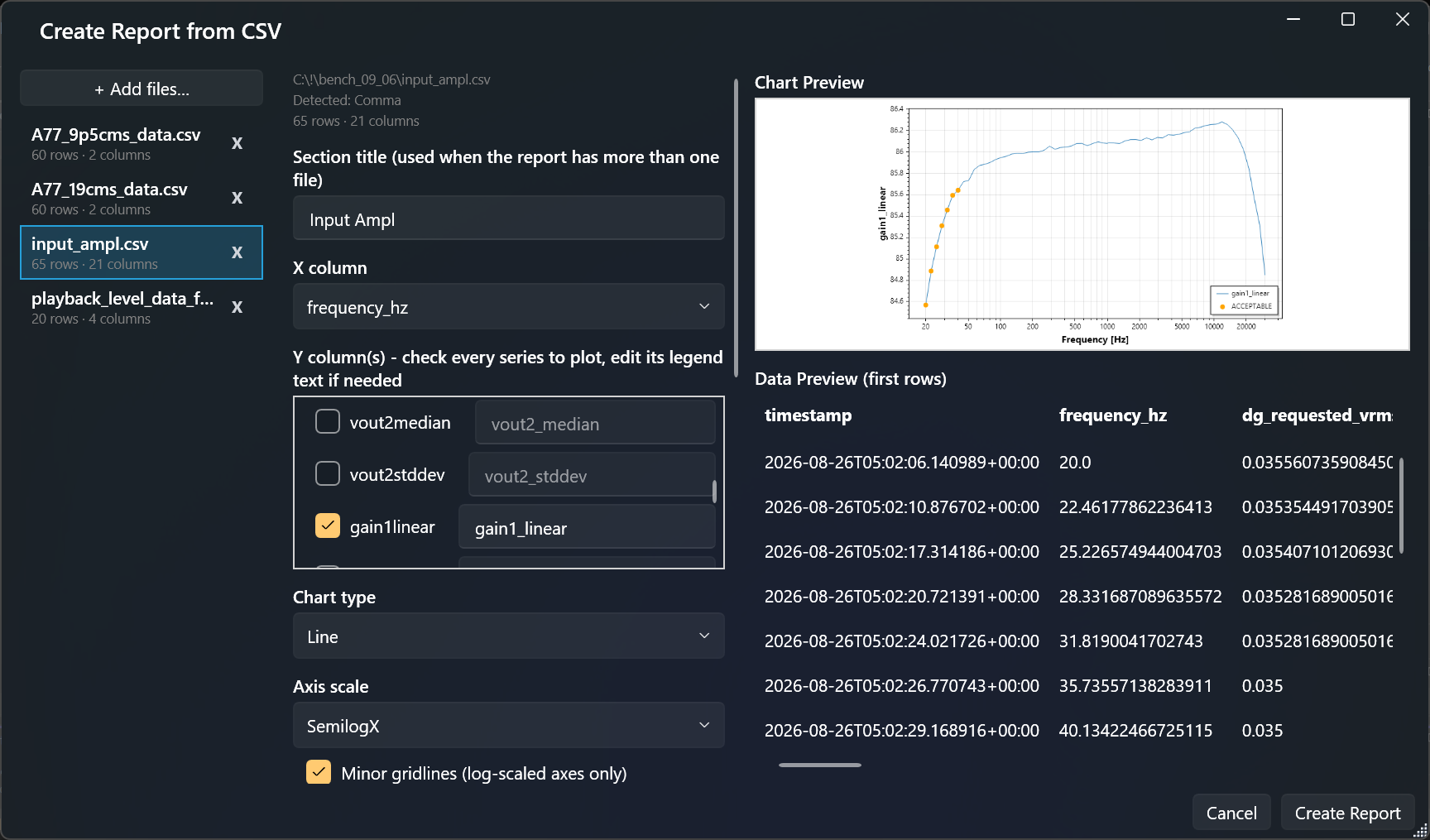Select input_ampl.csv in the file list
The image size is (1430, 840).
[142, 252]
